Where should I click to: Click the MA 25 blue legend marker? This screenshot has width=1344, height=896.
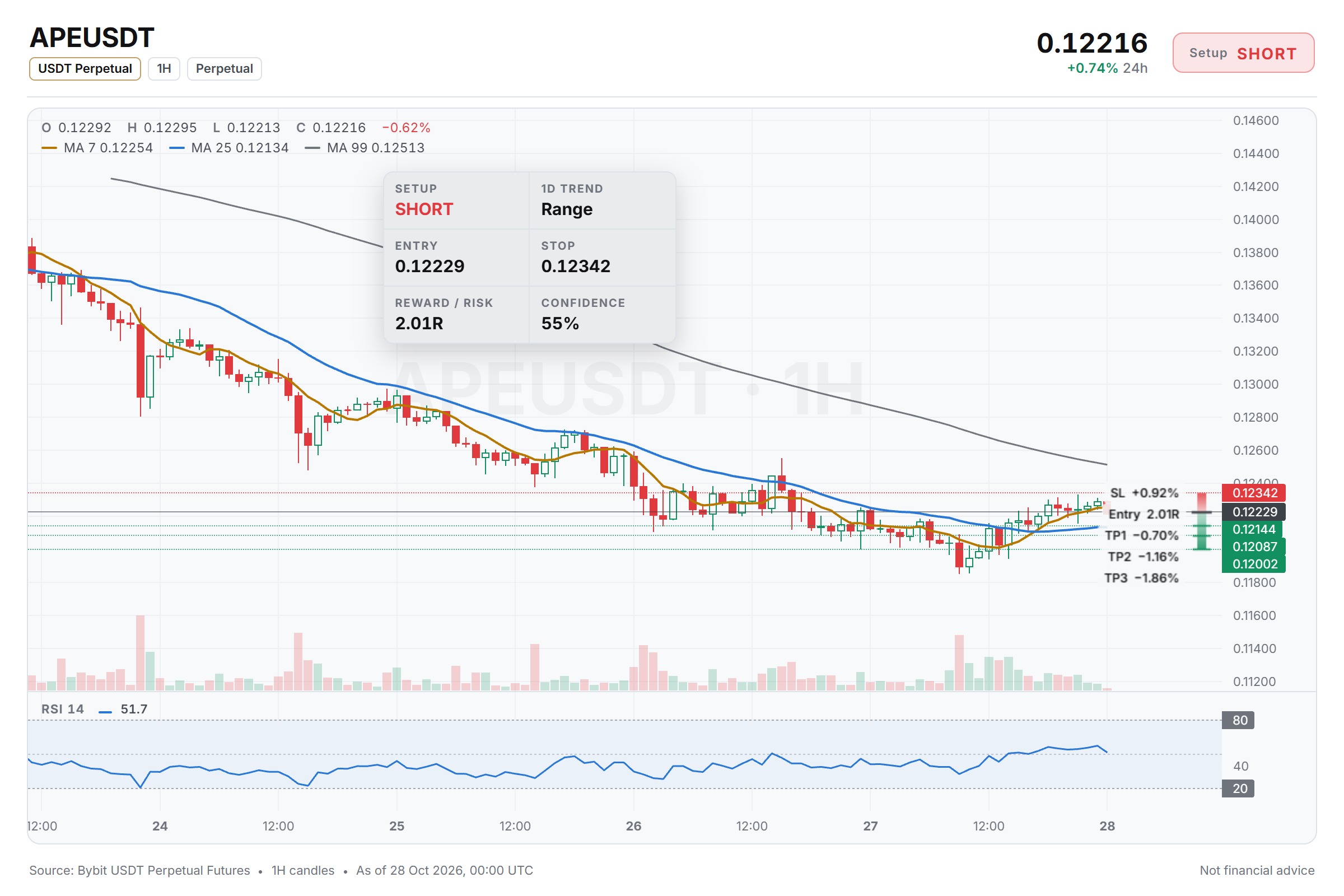click(x=176, y=148)
